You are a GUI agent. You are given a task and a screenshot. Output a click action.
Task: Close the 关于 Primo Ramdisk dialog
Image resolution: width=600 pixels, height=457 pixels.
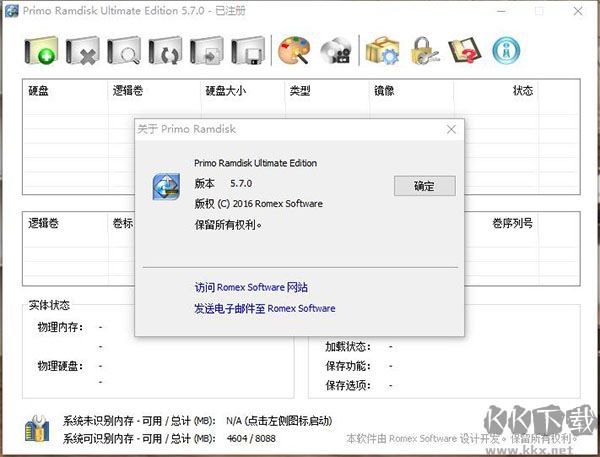coord(452,129)
